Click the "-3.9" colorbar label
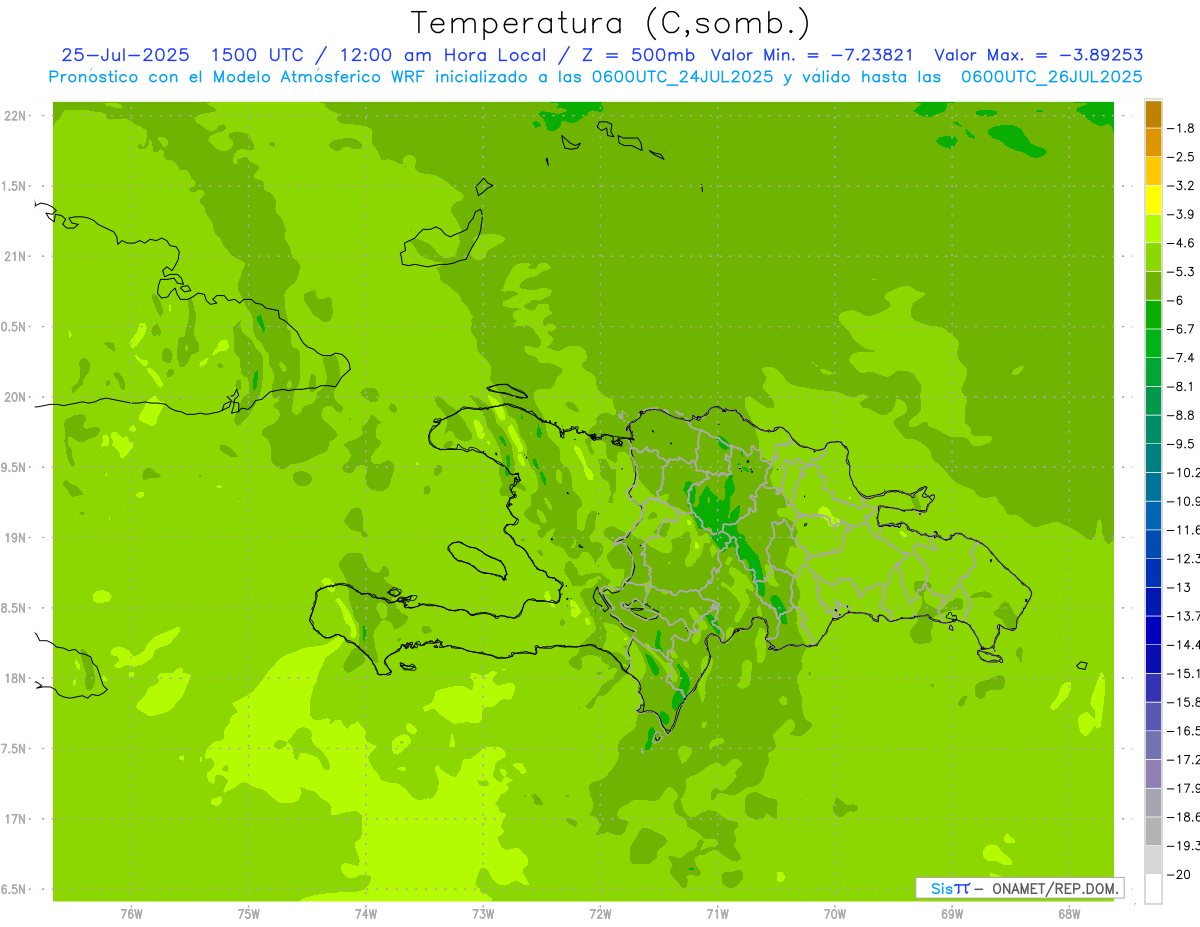This screenshot has width=1200, height=927. pyautogui.click(x=1183, y=214)
